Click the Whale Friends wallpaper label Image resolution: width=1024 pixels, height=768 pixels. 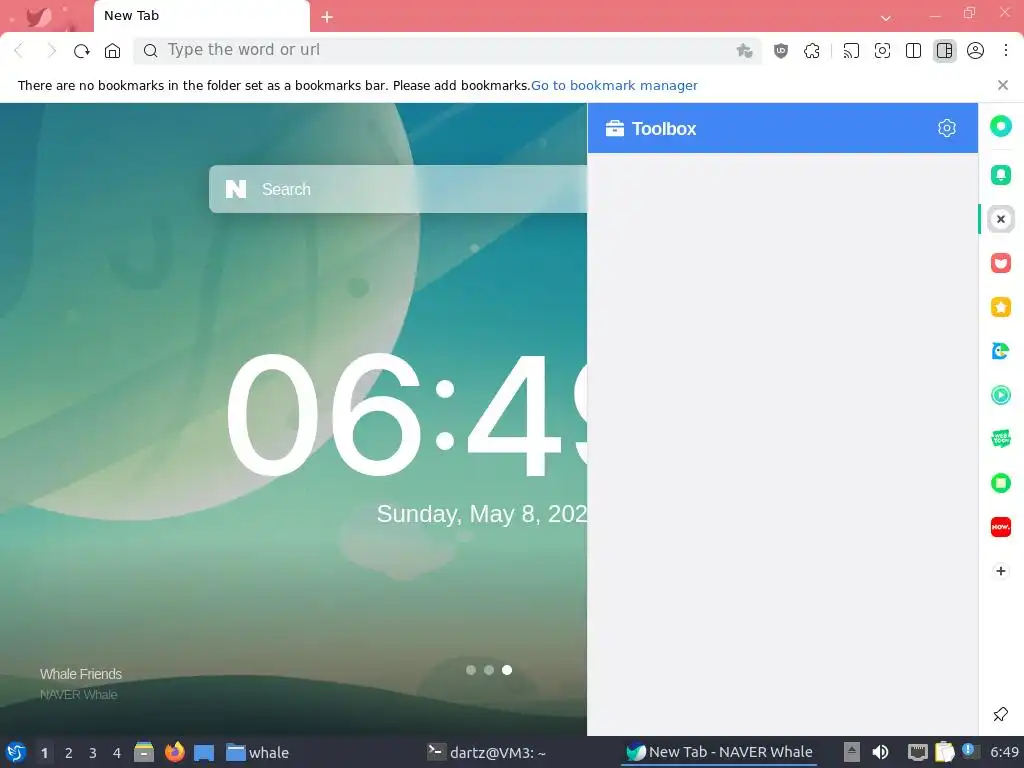click(x=81, y=674)
